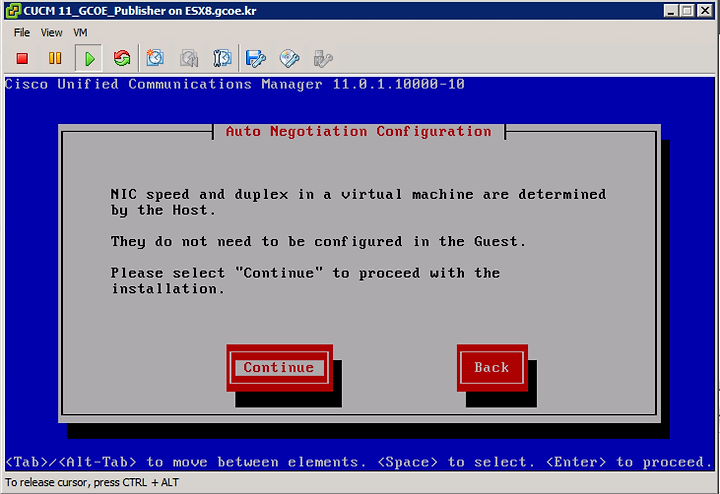Click the CD/DVD drive connect icon
This screenshot has height=494, width=720.
click(x=289, y=58)
